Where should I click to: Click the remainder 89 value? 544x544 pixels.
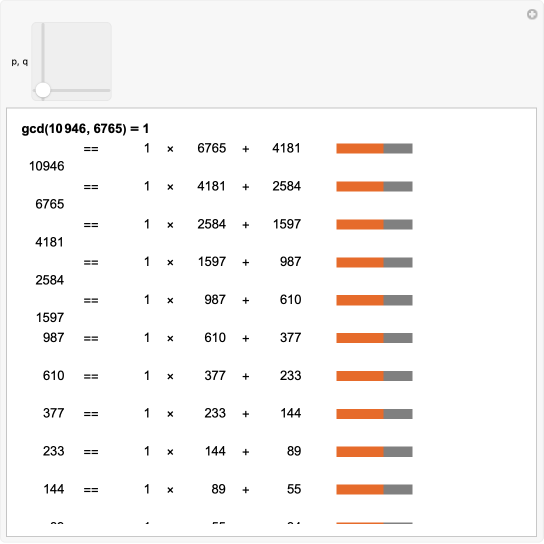(294, 451)
